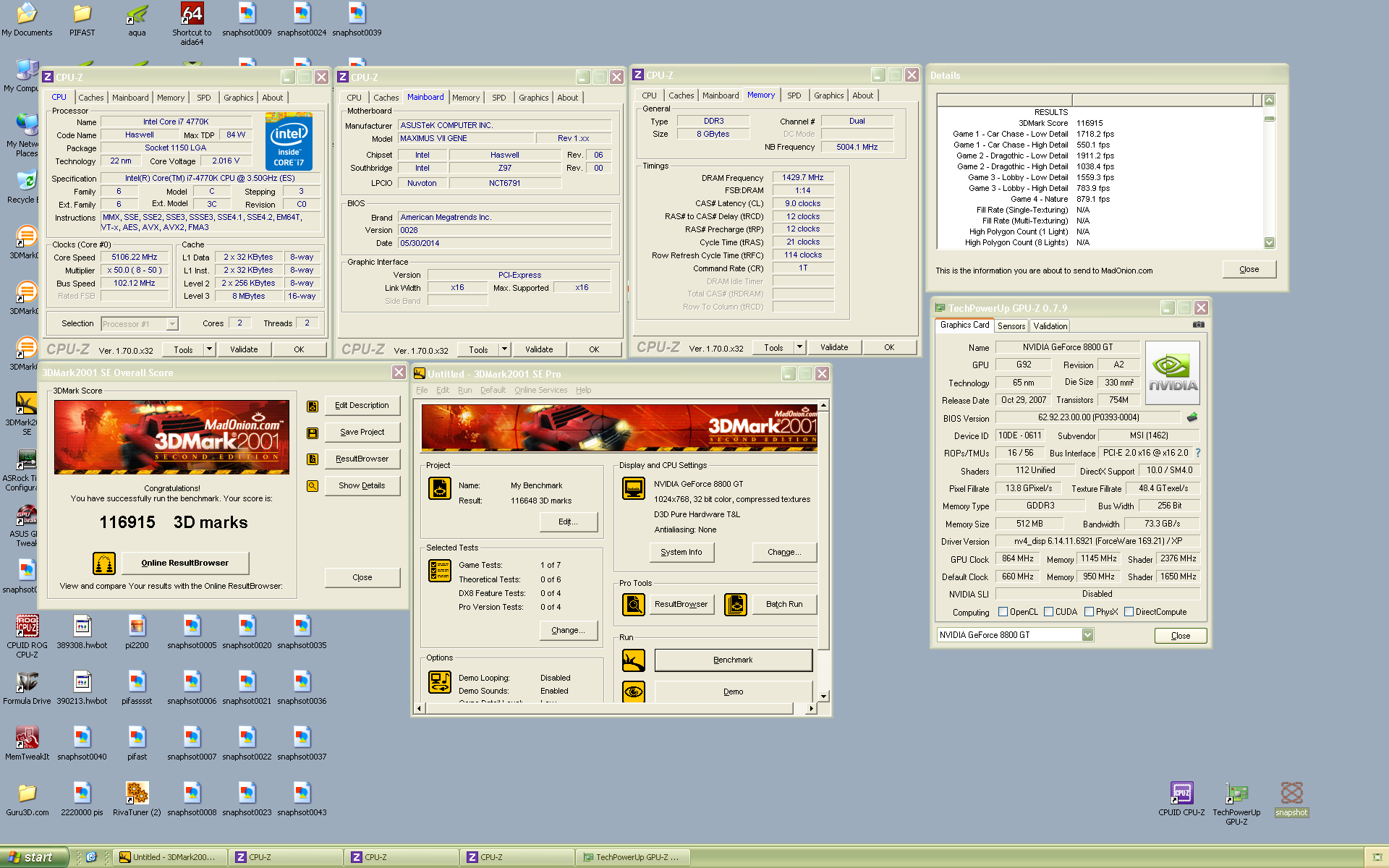The height and width of the screenshot is (868, 1389).
Task: Click the Online ResultBrowser trophy icon
Action: pyautogui.click(x=104, y=563)
